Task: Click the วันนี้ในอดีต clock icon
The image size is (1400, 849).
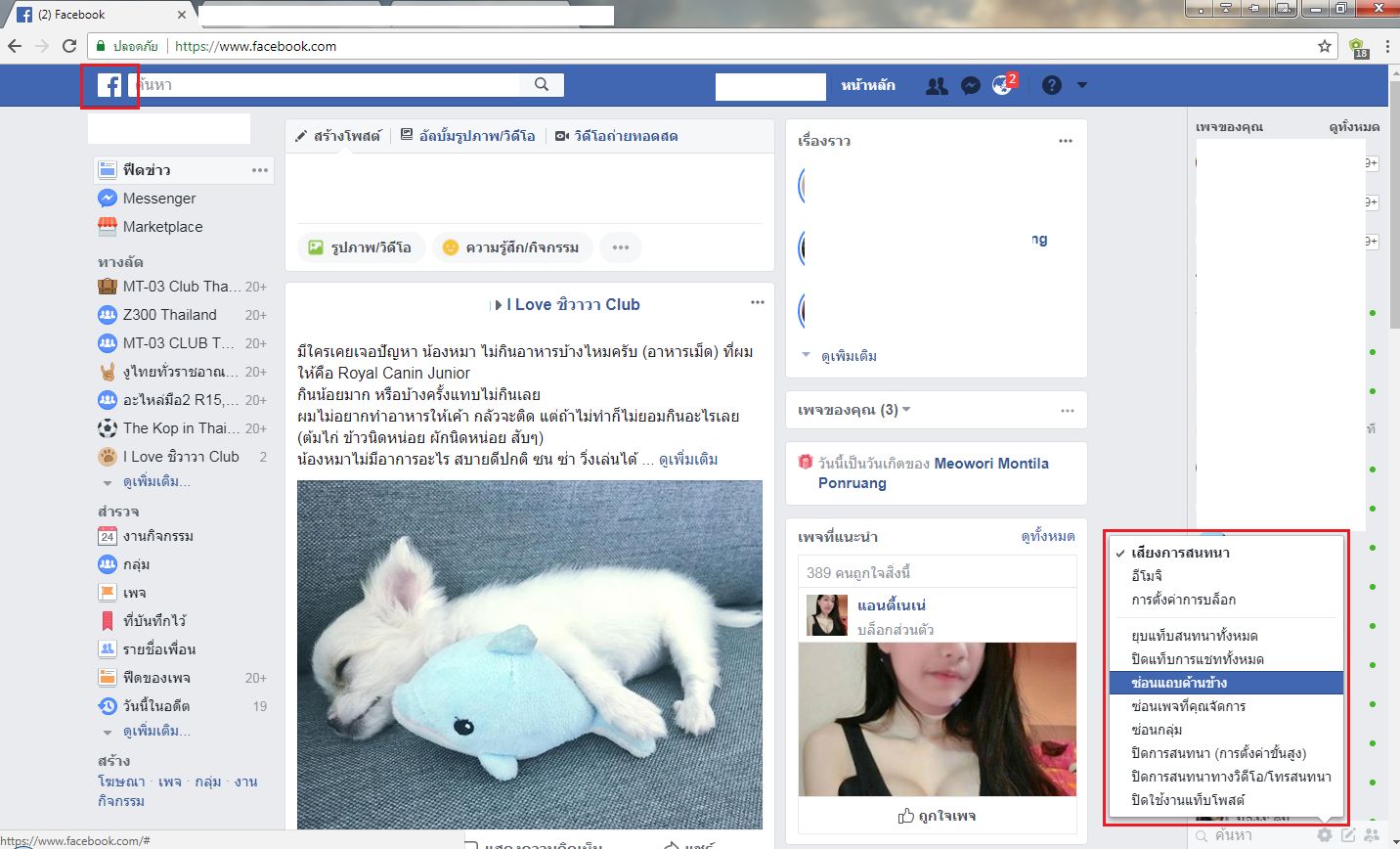Action: point(108,706)
